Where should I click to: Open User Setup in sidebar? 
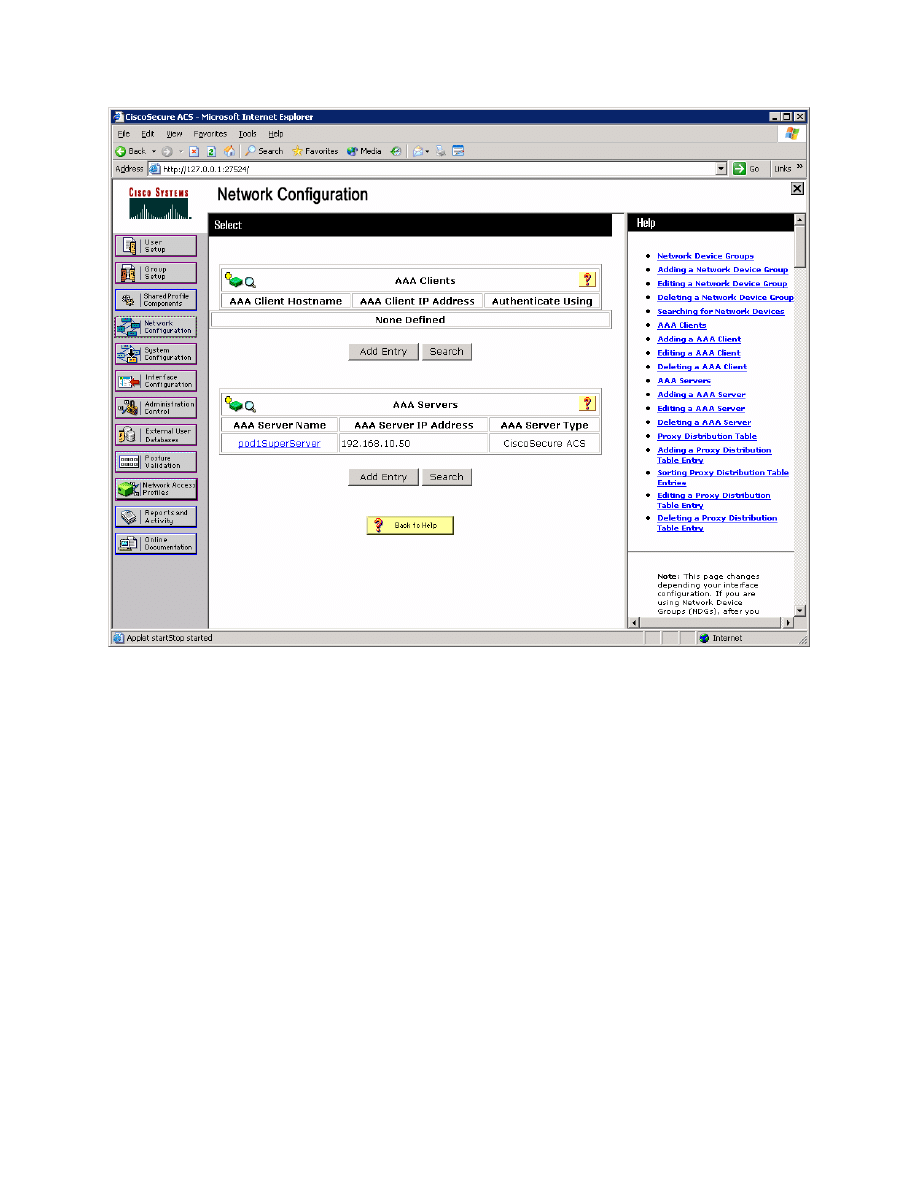pos(155,246)
